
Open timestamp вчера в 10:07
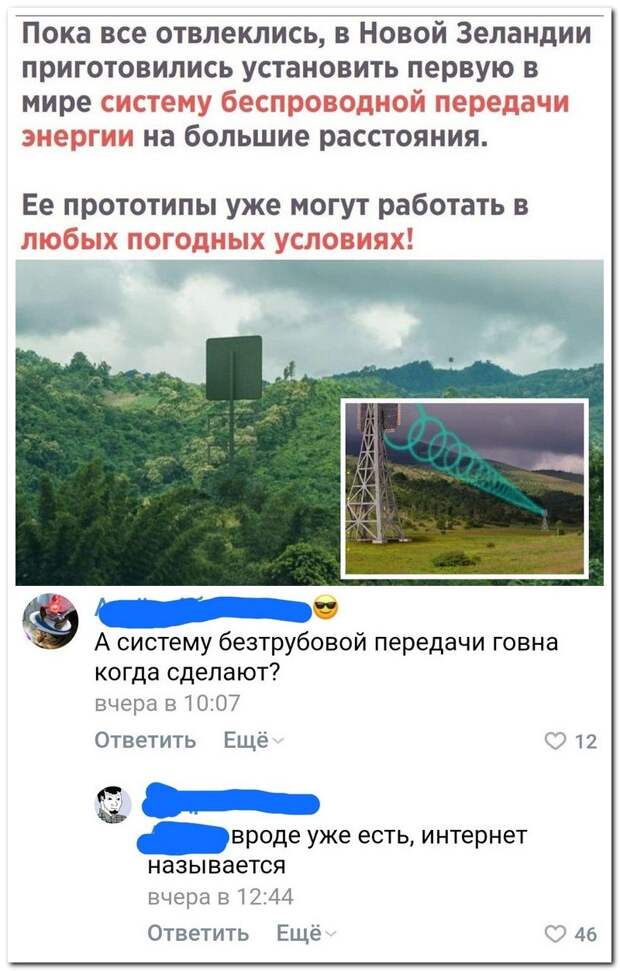167,704
